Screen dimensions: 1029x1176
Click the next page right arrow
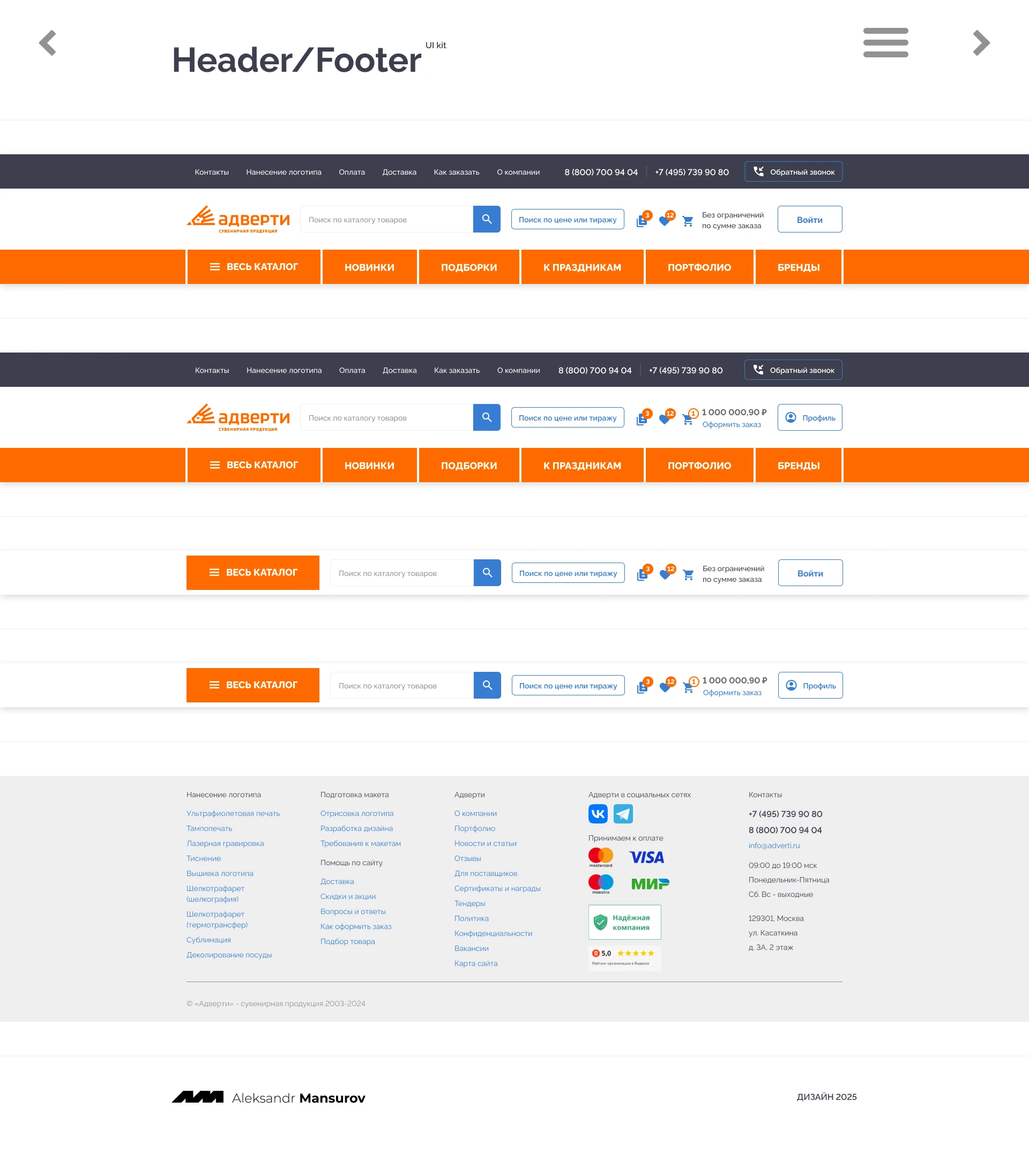(981, 43)
